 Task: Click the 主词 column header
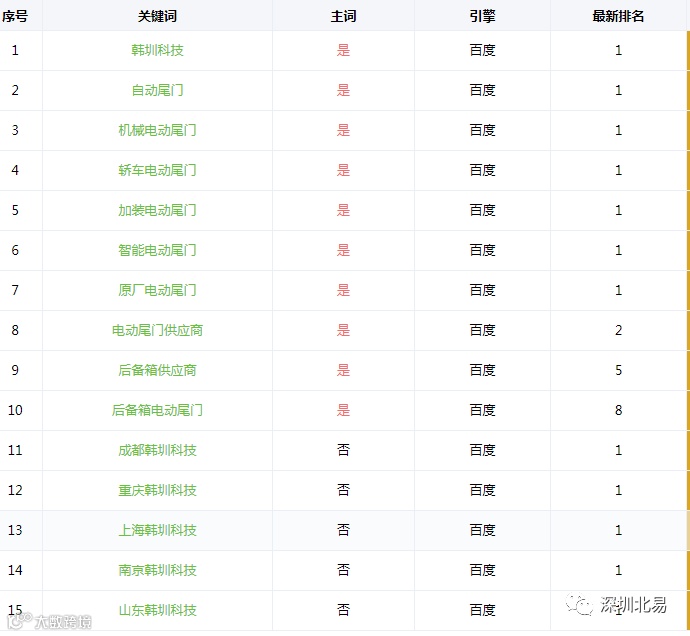(343, 16)
